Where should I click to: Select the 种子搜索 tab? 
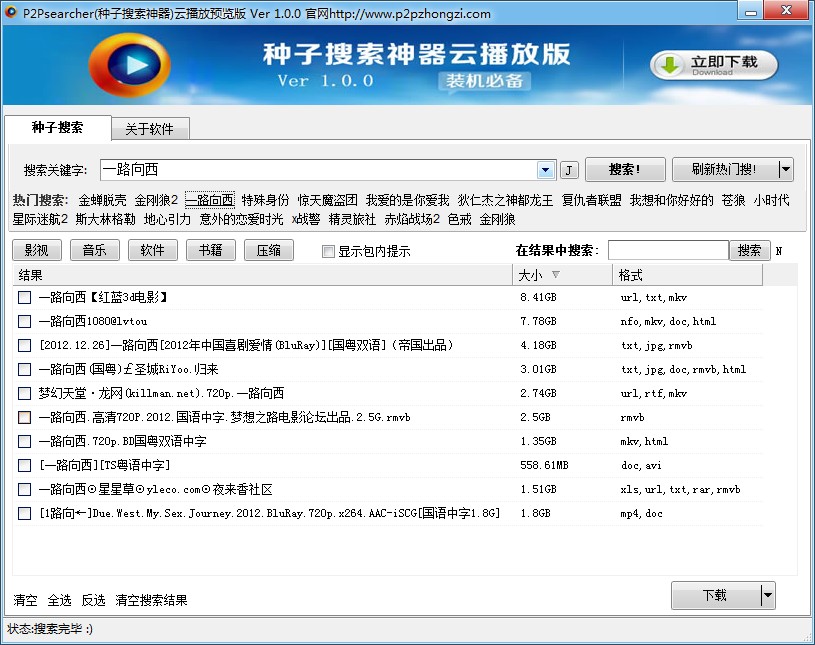point(58,127)
